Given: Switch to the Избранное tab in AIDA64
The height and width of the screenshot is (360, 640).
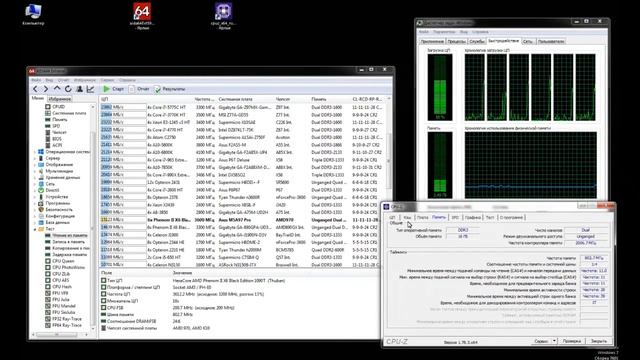Looking at the screenshot, I should point(60,99).
